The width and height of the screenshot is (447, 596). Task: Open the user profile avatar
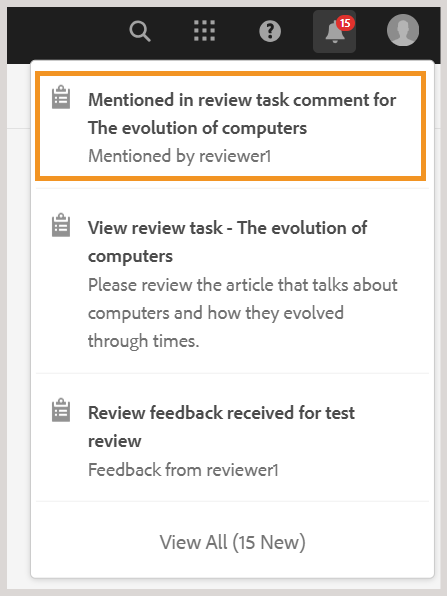pos(403,30)
